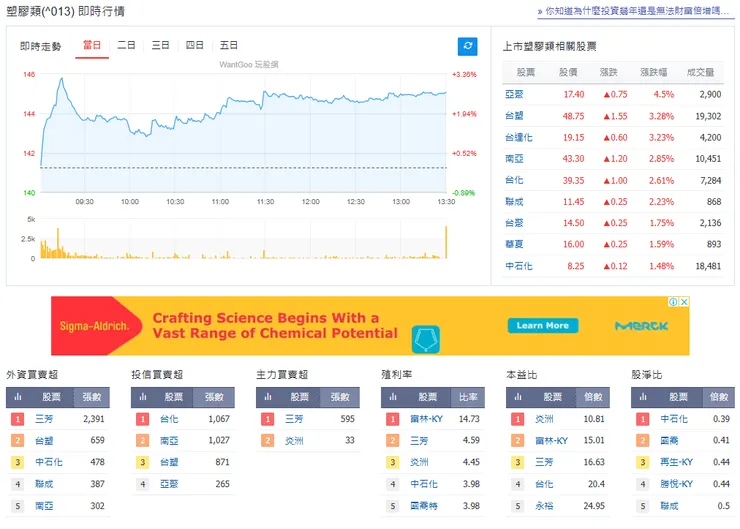
Task: Open 亞聚 stock in related list
Action: point(514,94)
